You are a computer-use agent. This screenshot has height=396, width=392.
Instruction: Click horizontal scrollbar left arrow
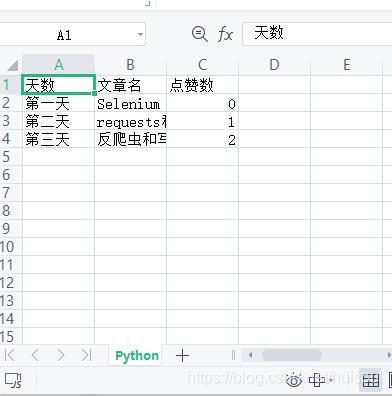(250, 355)
